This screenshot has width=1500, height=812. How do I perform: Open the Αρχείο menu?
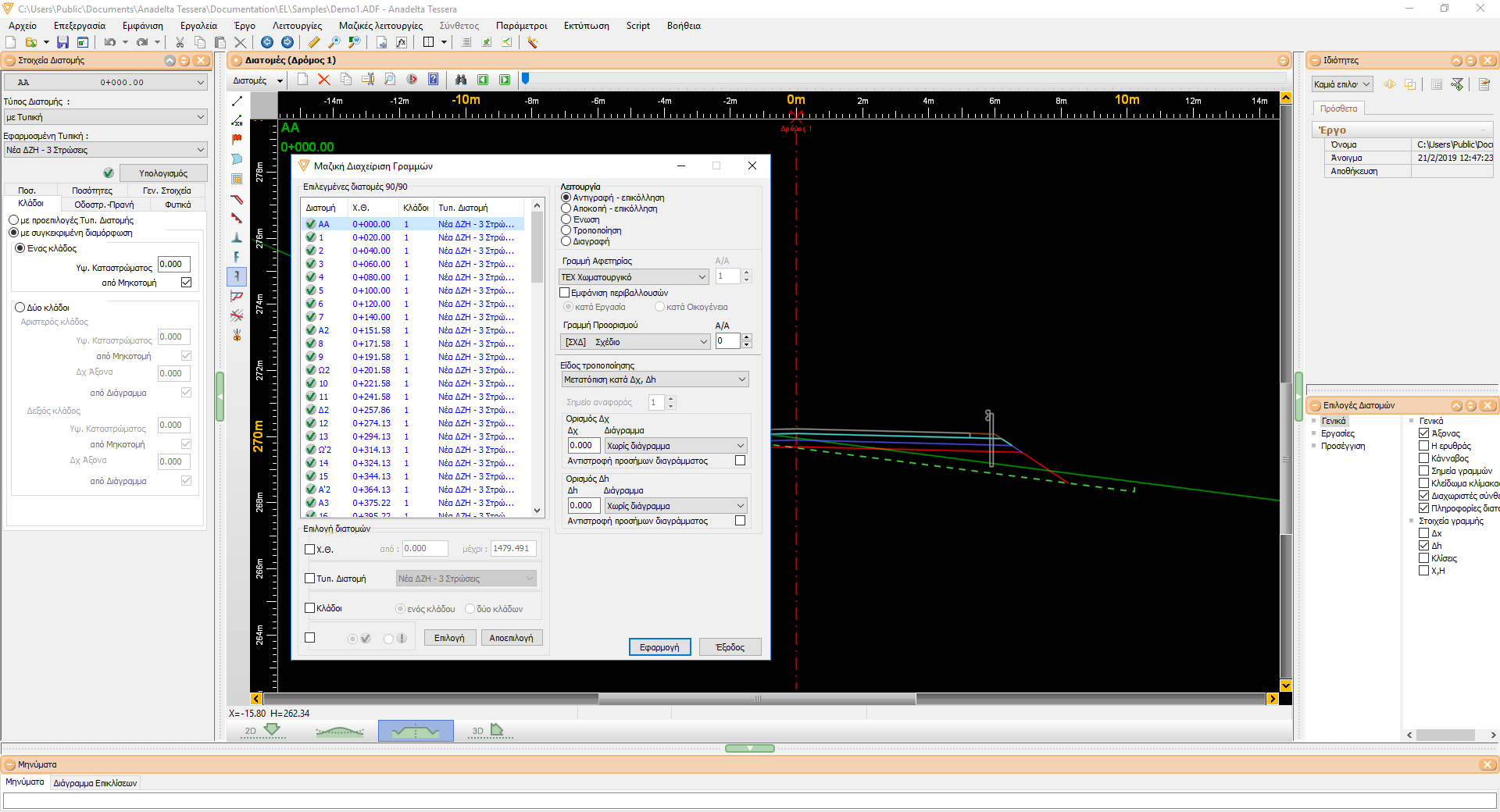(23, 26)
